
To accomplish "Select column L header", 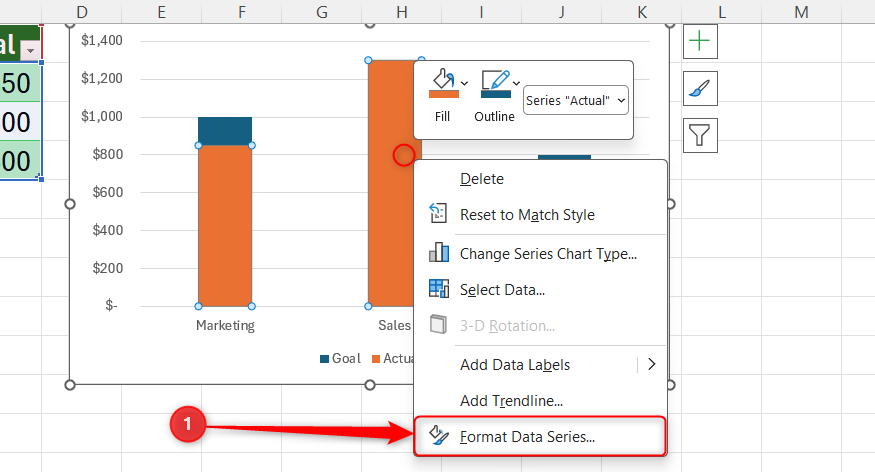I will (x=722, y=12).
